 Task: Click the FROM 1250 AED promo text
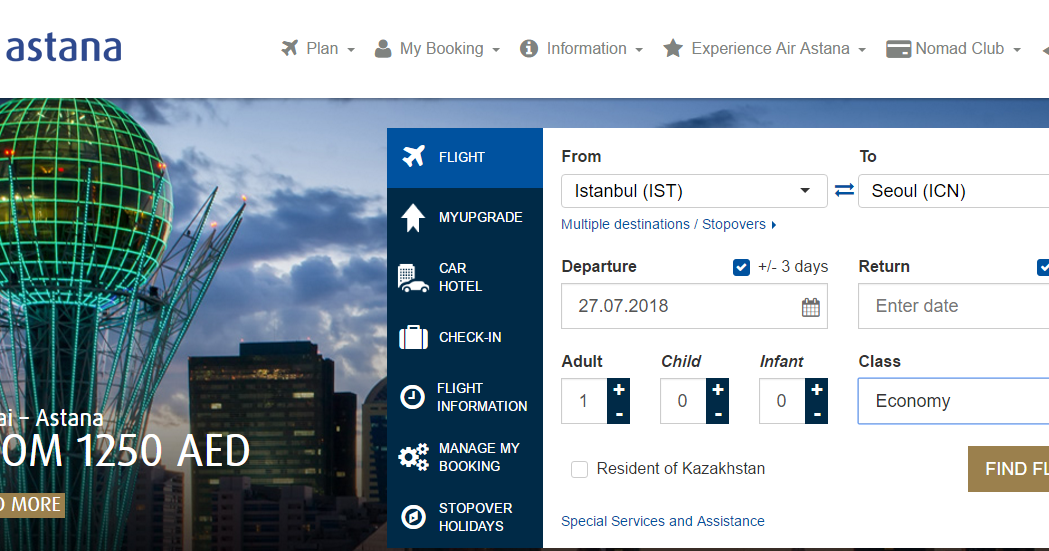125,451
